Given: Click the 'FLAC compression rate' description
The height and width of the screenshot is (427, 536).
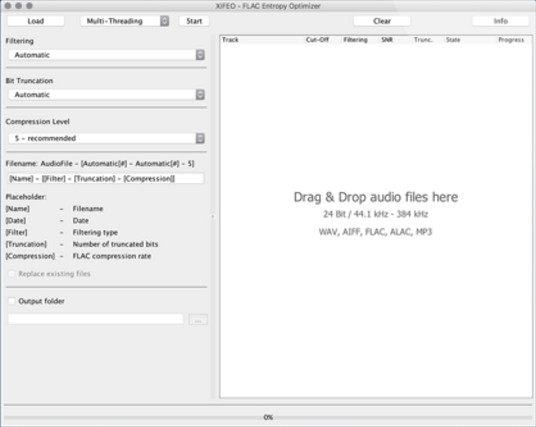Looking at the screenshot, I should (112, 256).
